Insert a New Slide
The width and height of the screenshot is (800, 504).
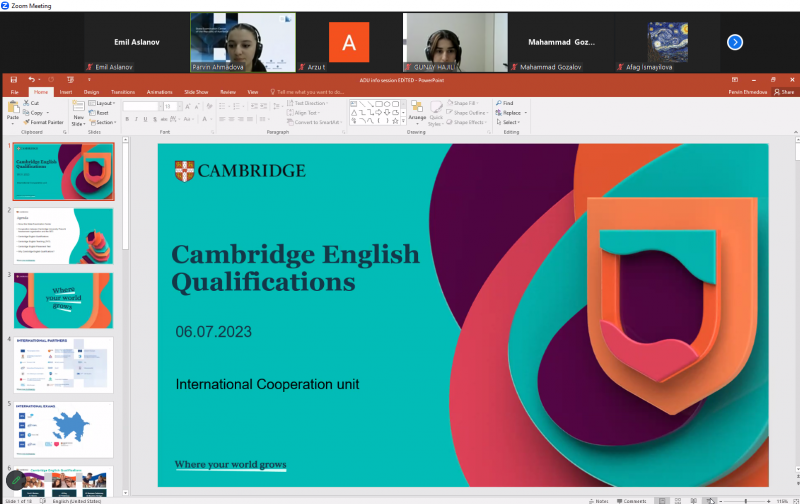pyautogui.click(x=78, y=113)
